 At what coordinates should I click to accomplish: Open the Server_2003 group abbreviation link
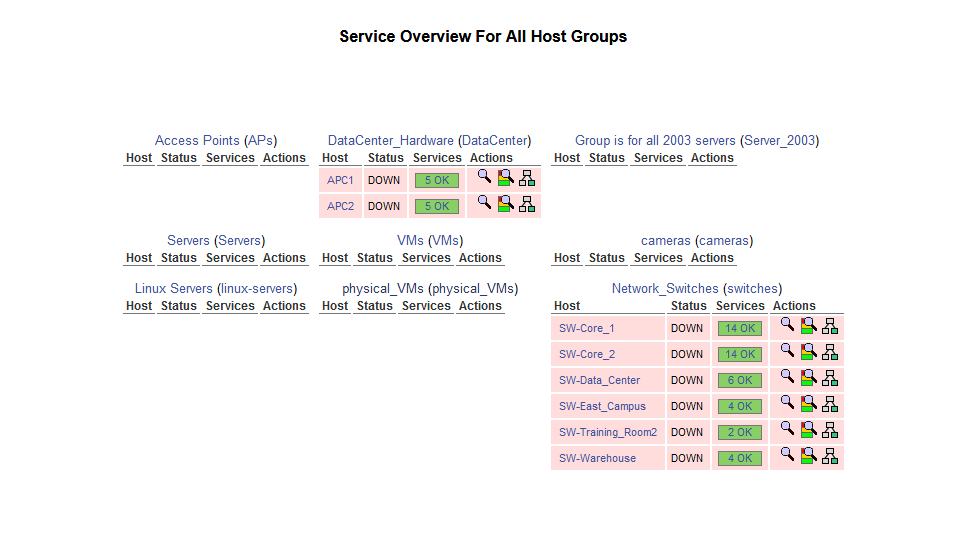point(779,141)
